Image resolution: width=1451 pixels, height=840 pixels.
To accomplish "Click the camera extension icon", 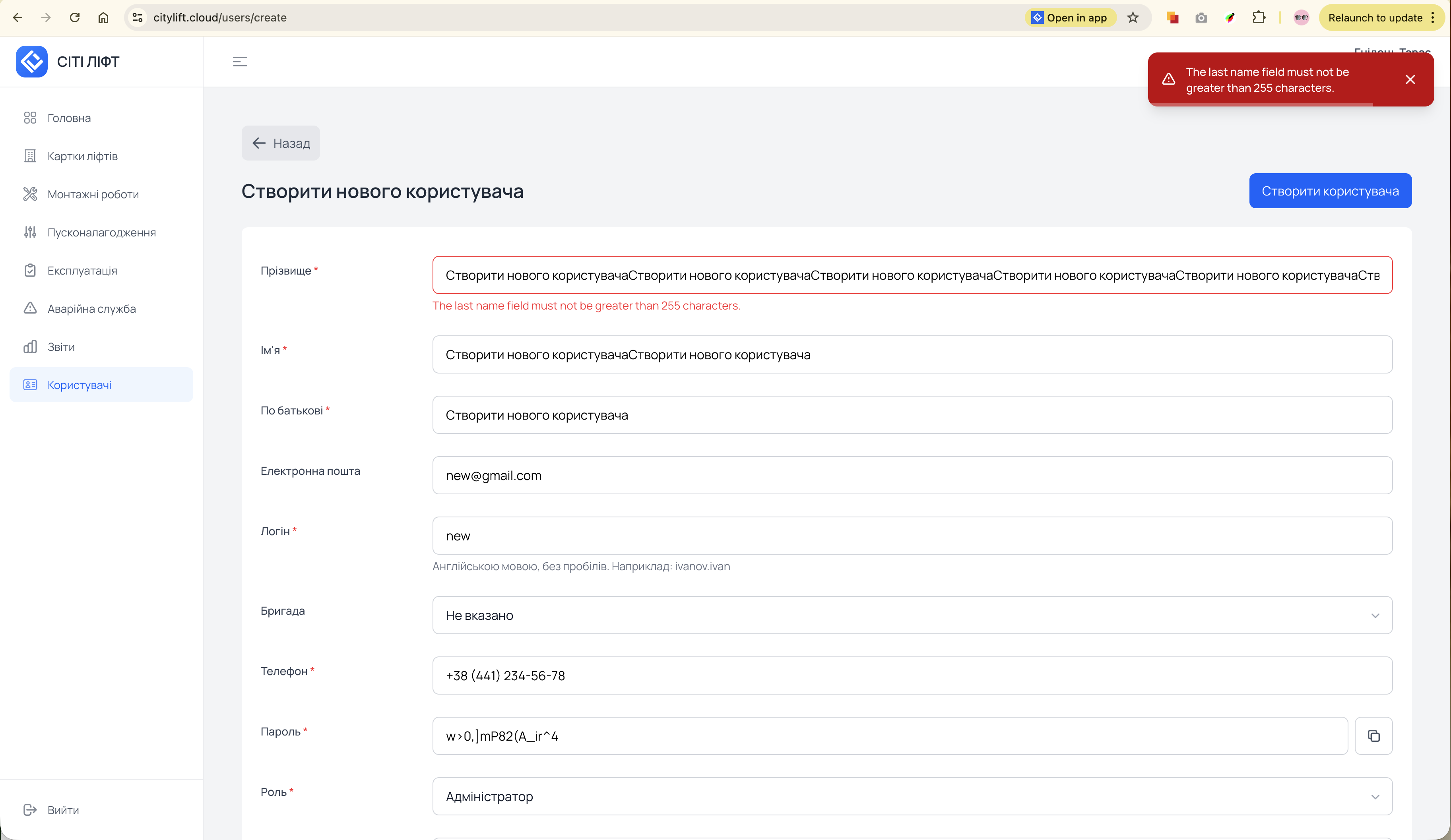I will click(x=1201, y=18).
